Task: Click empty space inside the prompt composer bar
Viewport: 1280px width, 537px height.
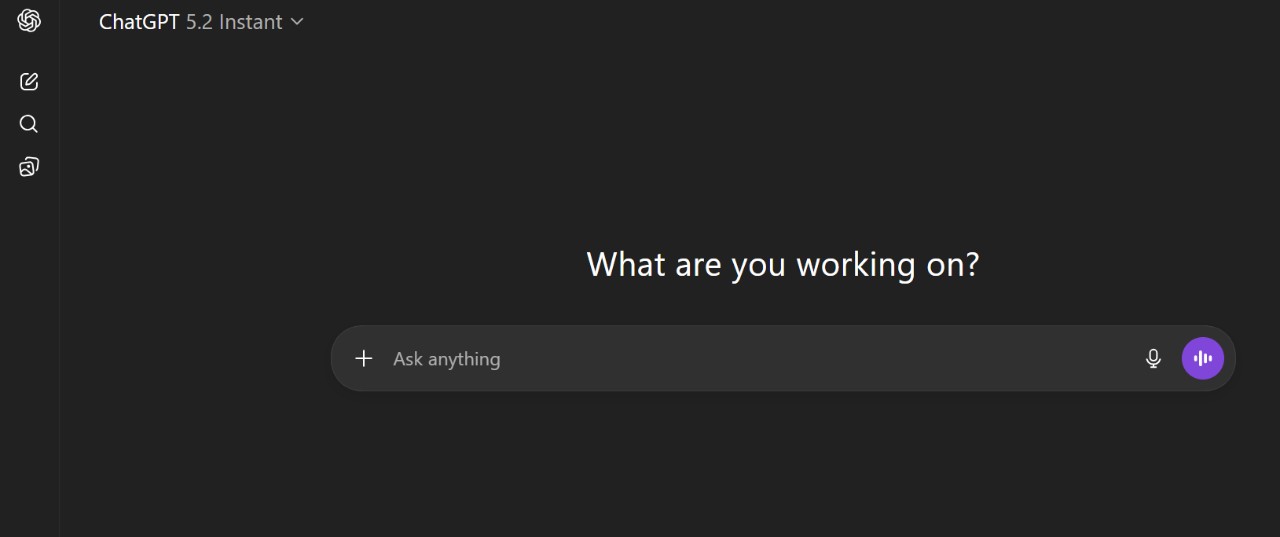Action: [850, 358]
